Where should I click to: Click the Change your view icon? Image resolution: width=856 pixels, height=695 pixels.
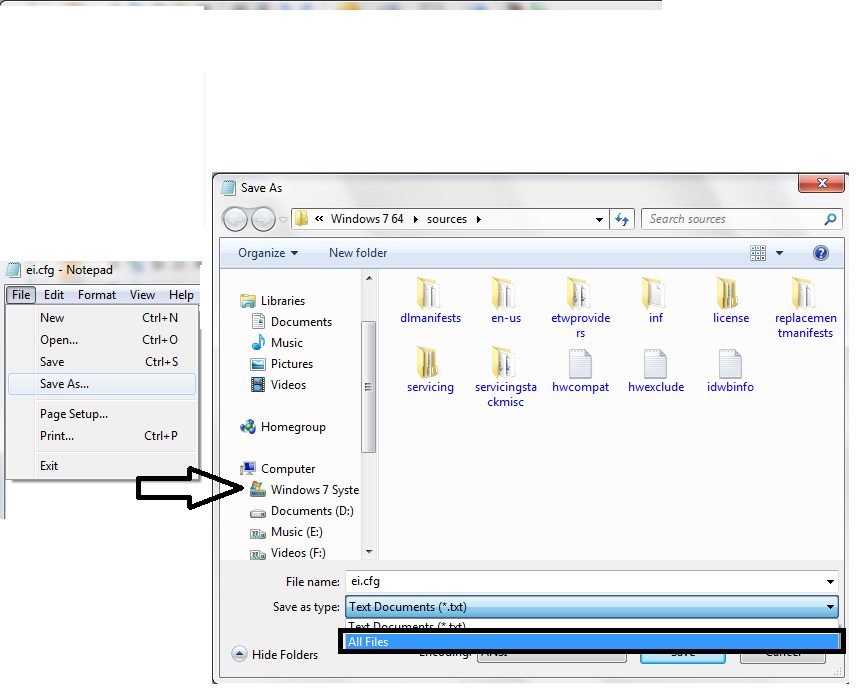coord(758,253)
